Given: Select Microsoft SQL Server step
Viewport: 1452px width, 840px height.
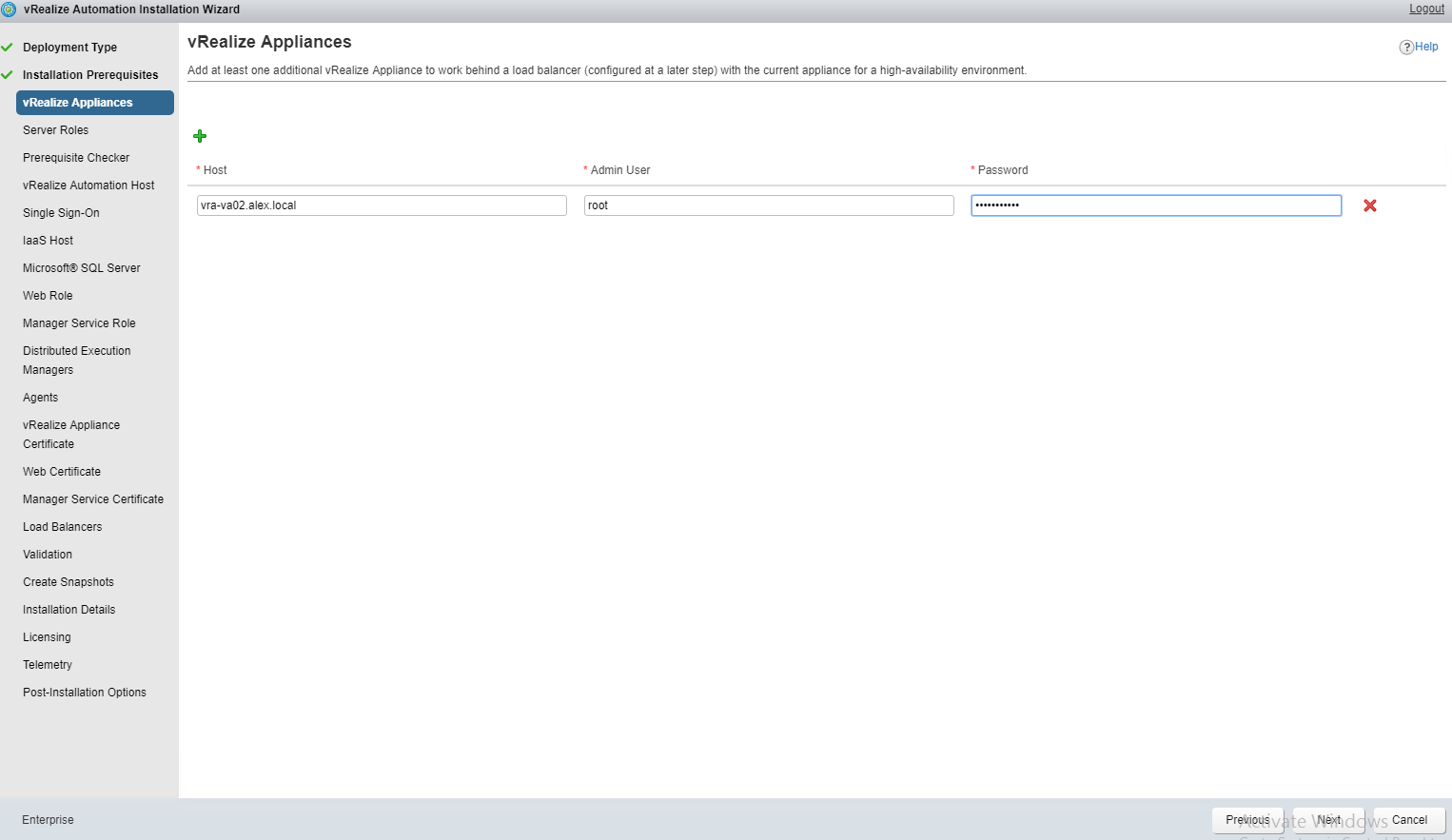Looking at the screenshot, I should tap(82, 268).
